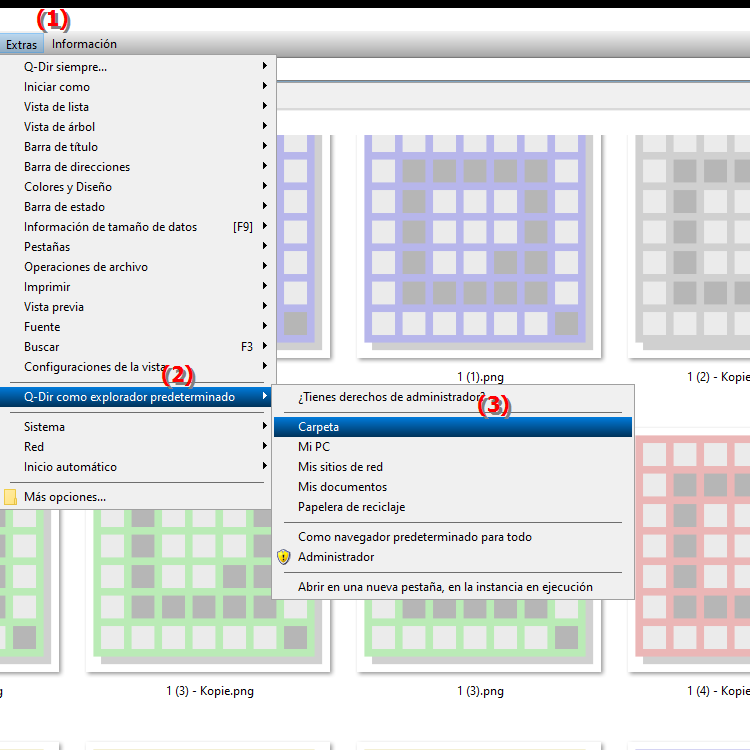
Task: Open the Vista de árbol submenu
Action: coord(138,127)
